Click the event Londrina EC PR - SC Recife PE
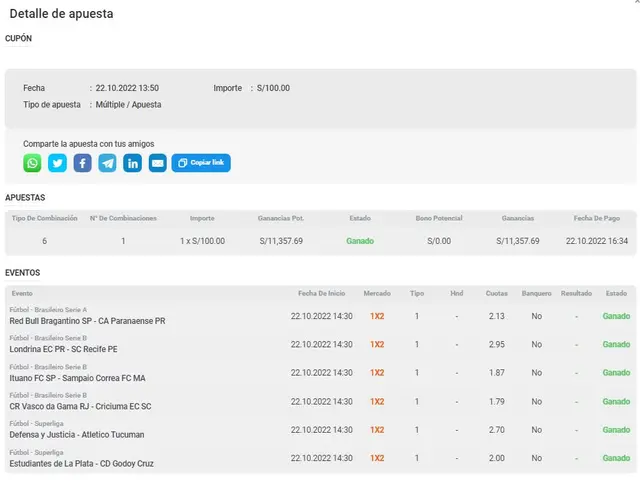This screenshot has width=640, height=481. pos(63,349)
